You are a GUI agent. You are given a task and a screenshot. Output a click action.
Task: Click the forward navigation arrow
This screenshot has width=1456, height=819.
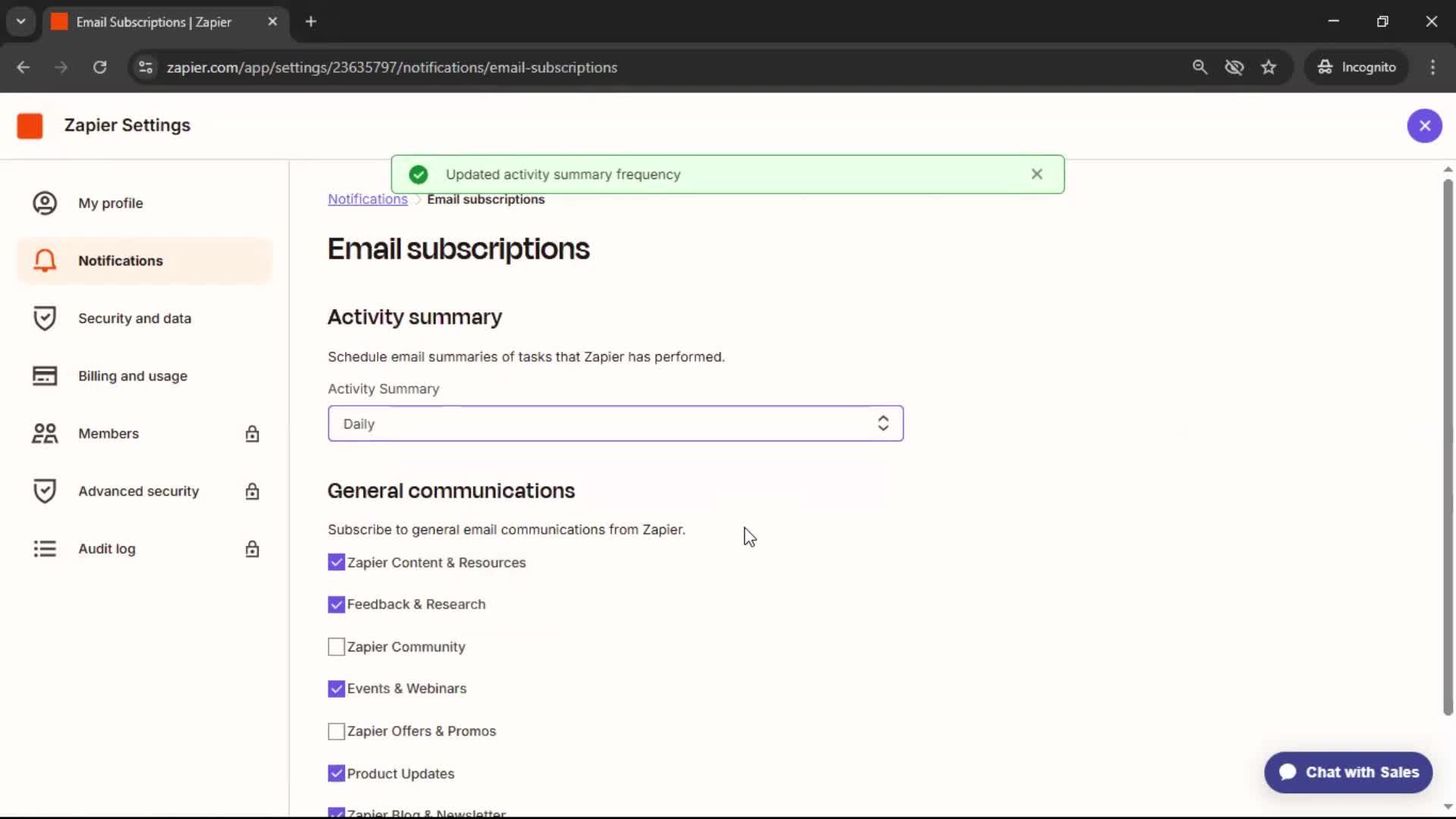[x=61, y=67]
